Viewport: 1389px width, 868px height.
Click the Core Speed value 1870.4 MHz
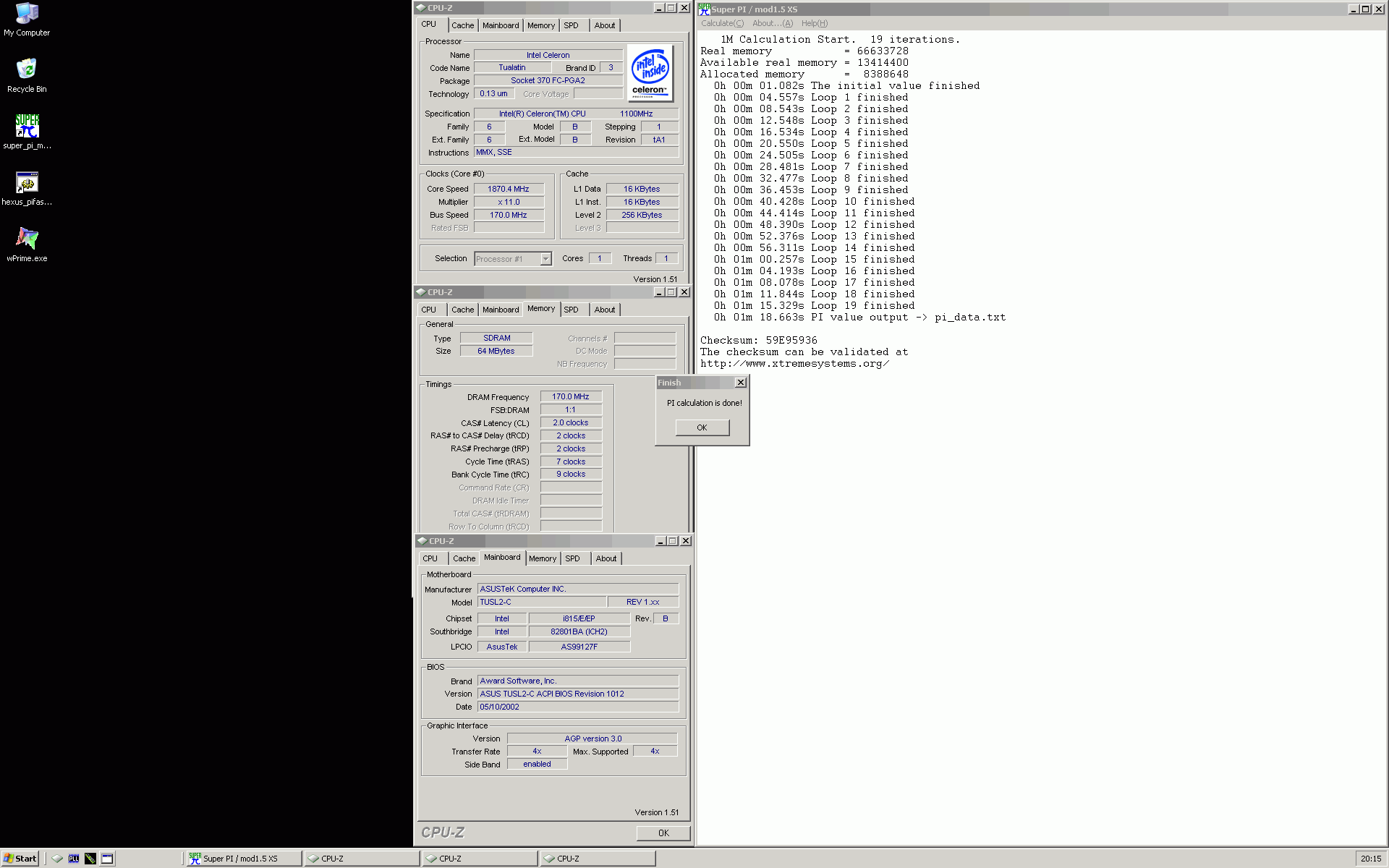tap(509, 189)
